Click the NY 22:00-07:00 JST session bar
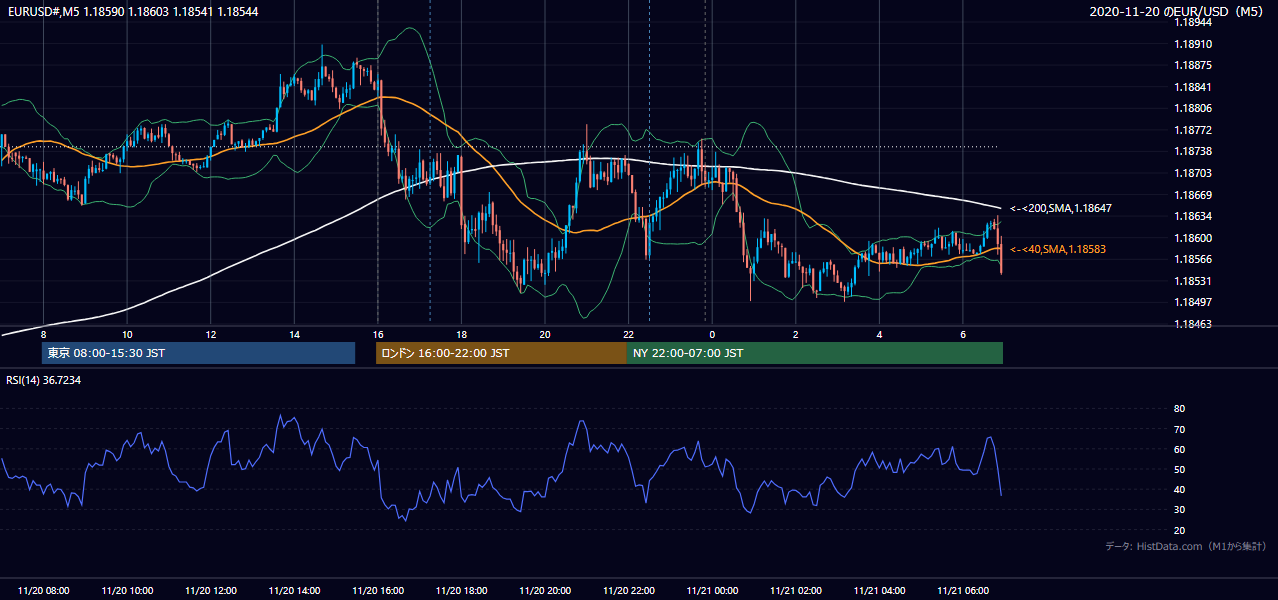 point(815,353)
